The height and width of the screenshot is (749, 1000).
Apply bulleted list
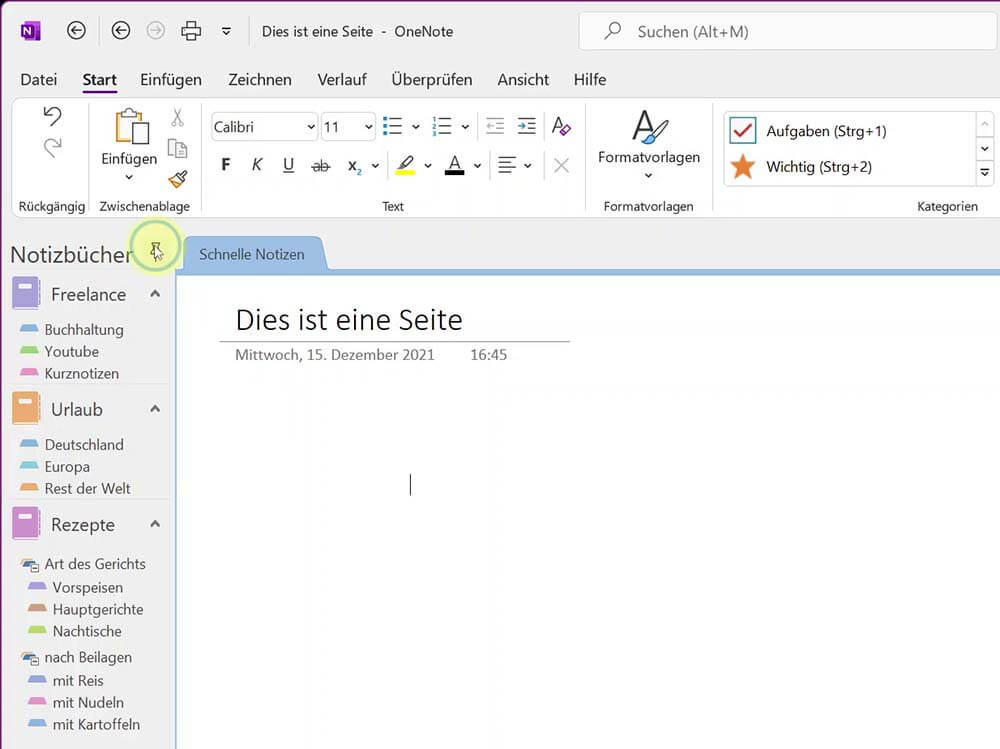392,126
